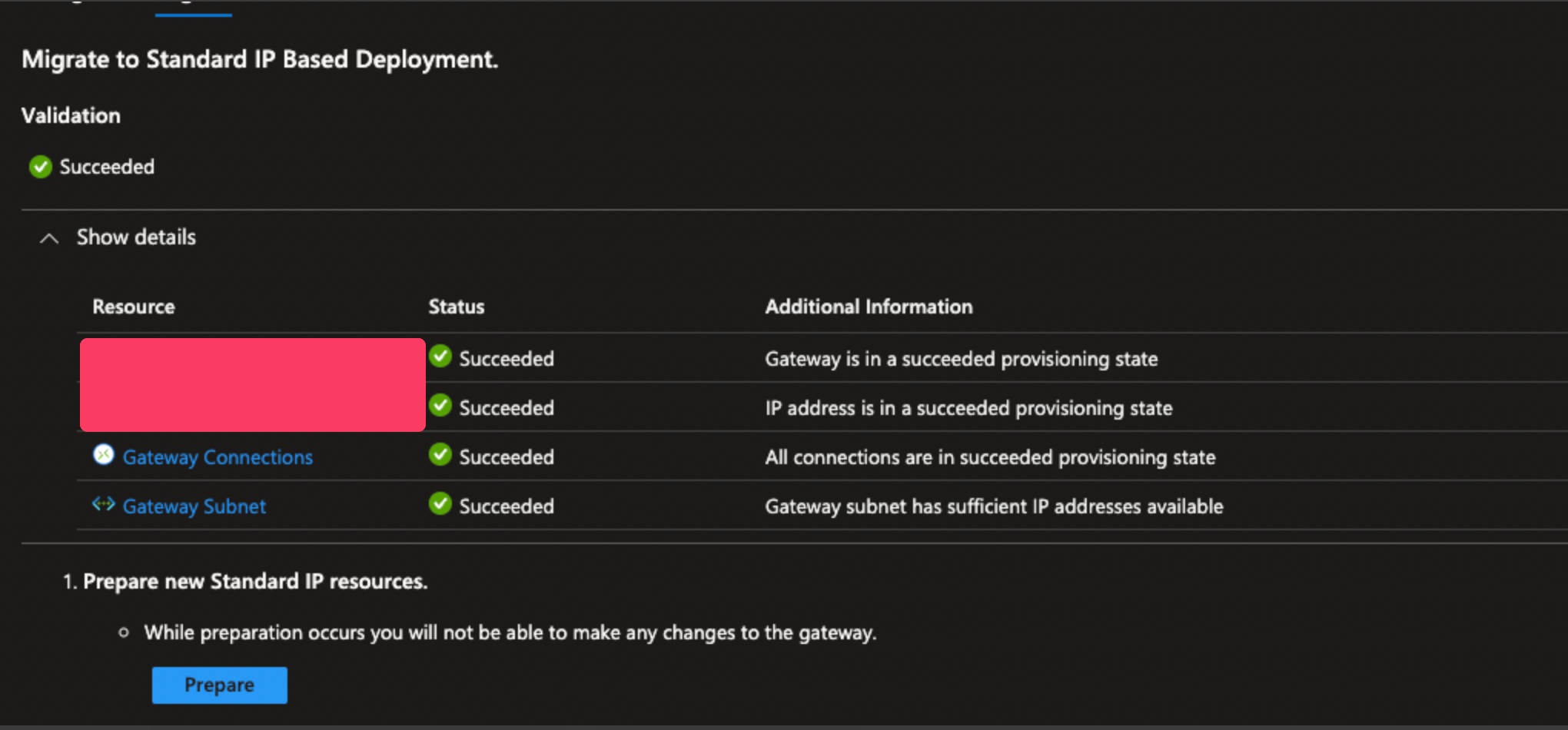Screen dimensions: 1568x730
Task: Click the Succeeded icon beside gateway provisioning status
Action: click(x=440, y=357)
